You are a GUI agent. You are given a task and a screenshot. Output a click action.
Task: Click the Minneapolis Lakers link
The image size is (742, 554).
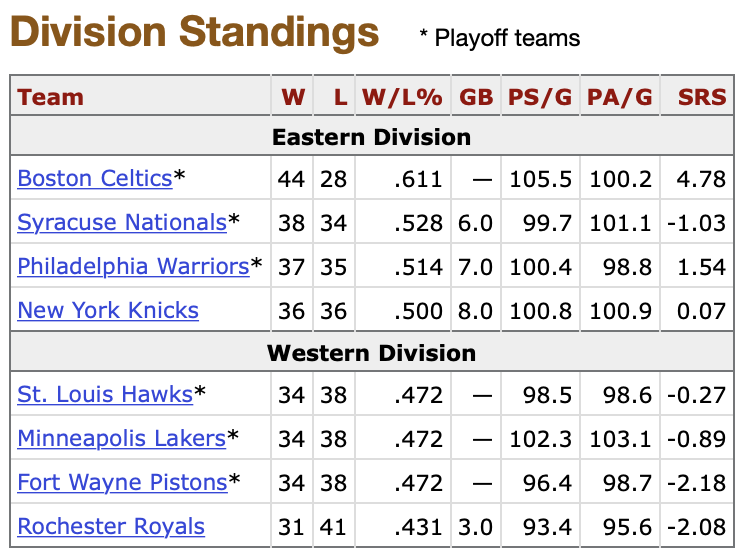[122, 439]
